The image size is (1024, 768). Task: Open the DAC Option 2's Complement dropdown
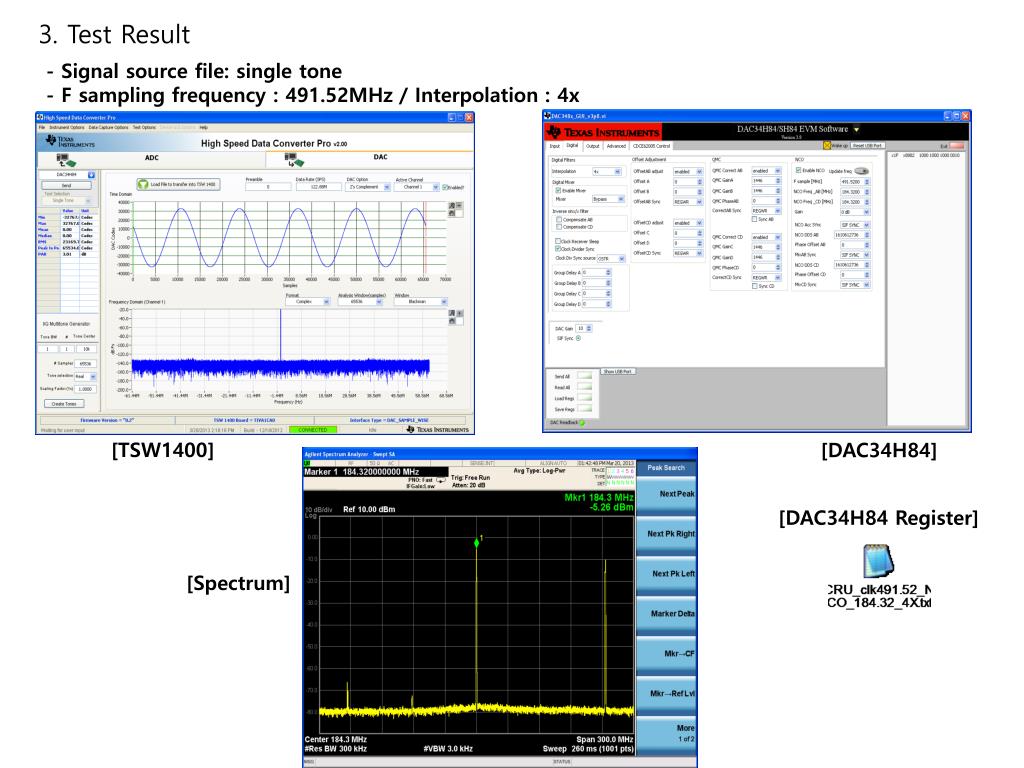click(x=369, y=187)
